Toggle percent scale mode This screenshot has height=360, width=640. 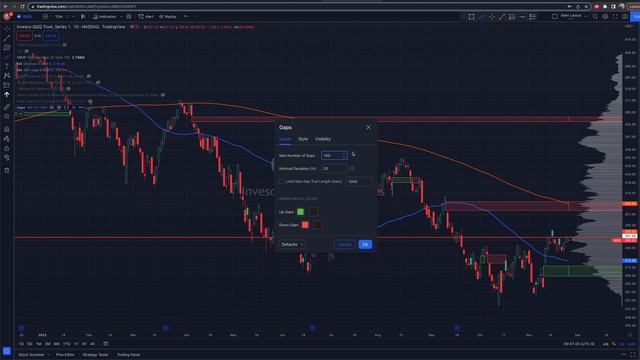pos(614,344)
